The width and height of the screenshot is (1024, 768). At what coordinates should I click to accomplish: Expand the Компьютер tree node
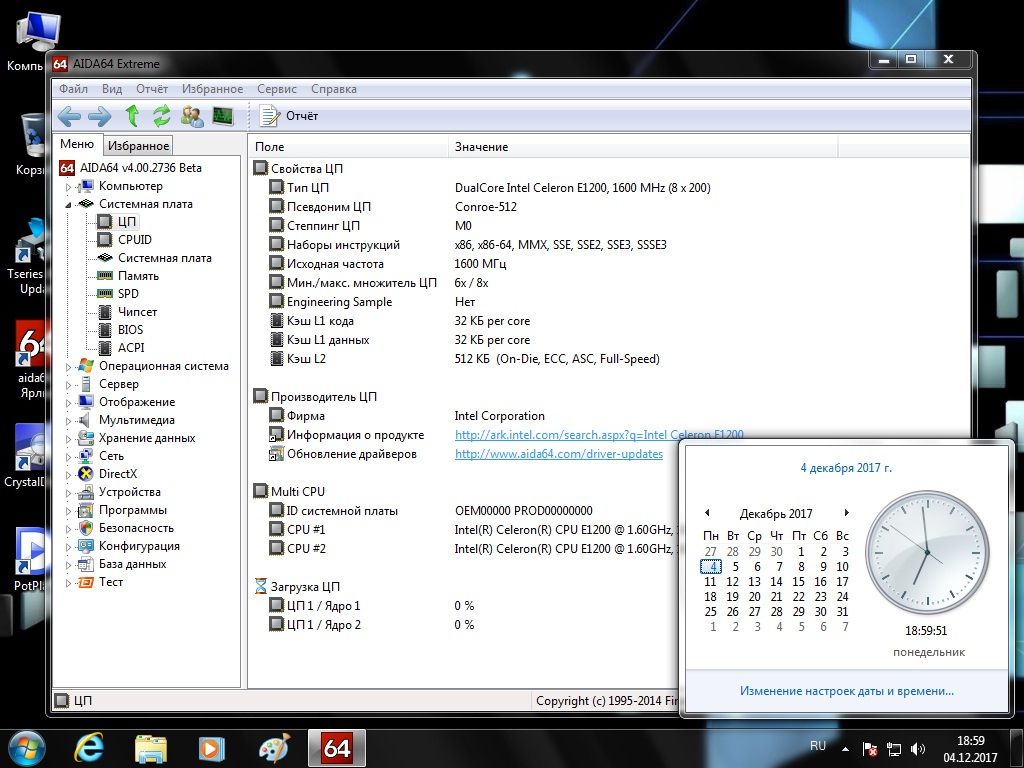click(x=68, y=187)
